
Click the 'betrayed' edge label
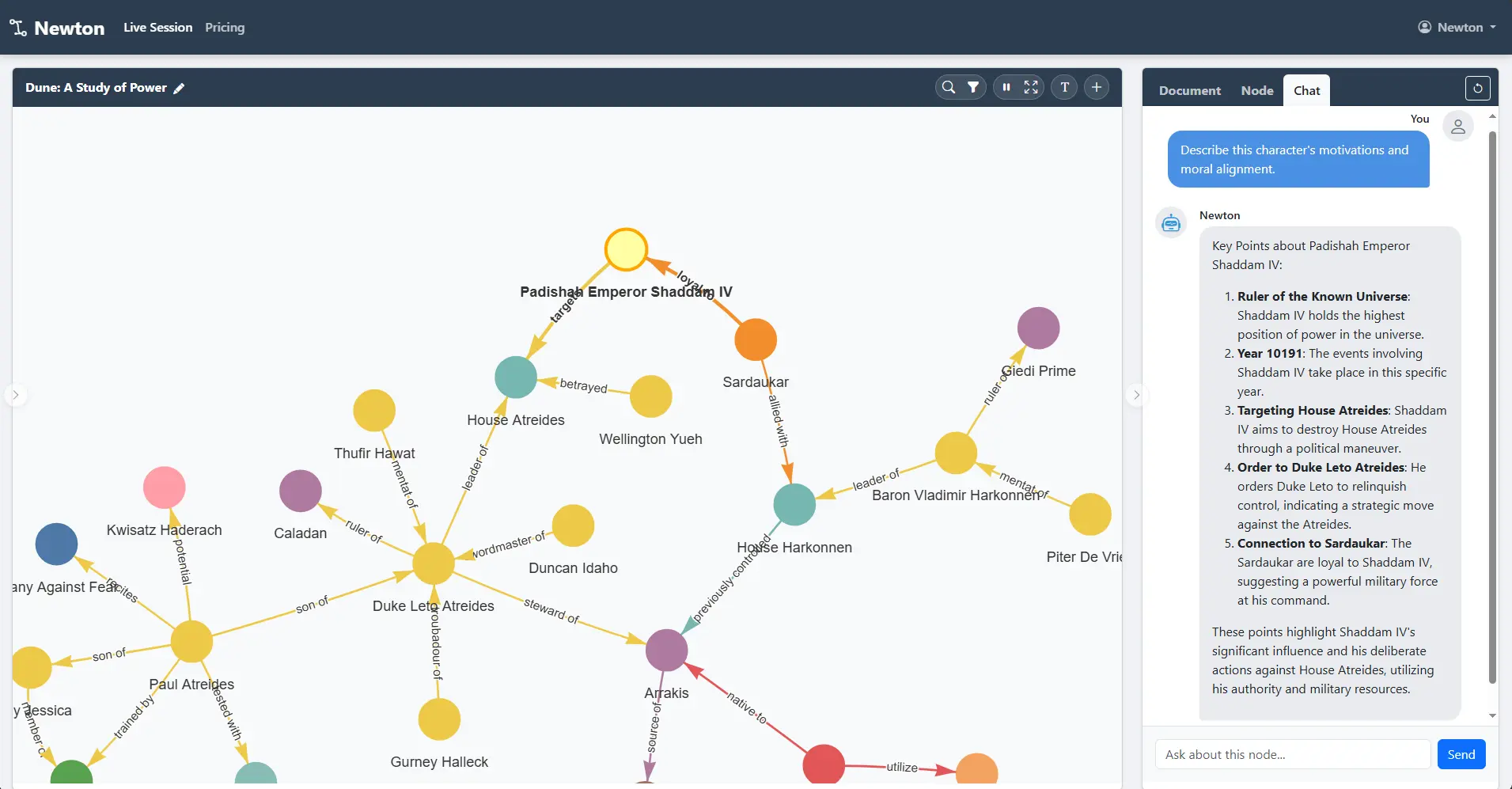click(x=583, y=386)
